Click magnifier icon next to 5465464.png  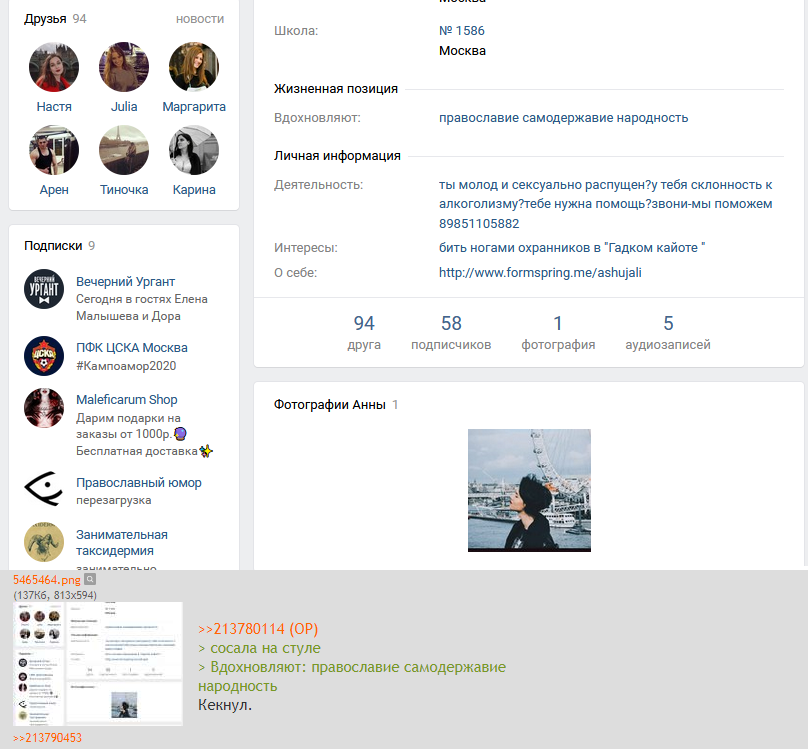pos(89,579)
